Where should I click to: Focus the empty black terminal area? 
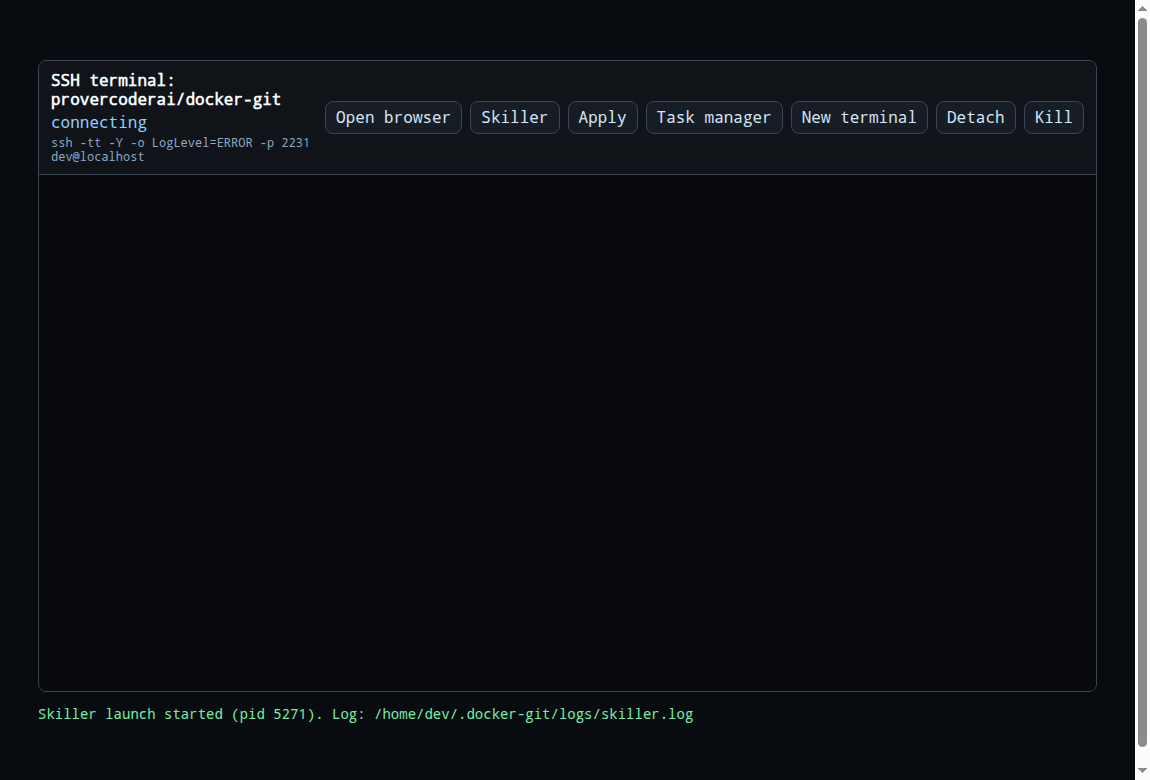tap(567, 433)
